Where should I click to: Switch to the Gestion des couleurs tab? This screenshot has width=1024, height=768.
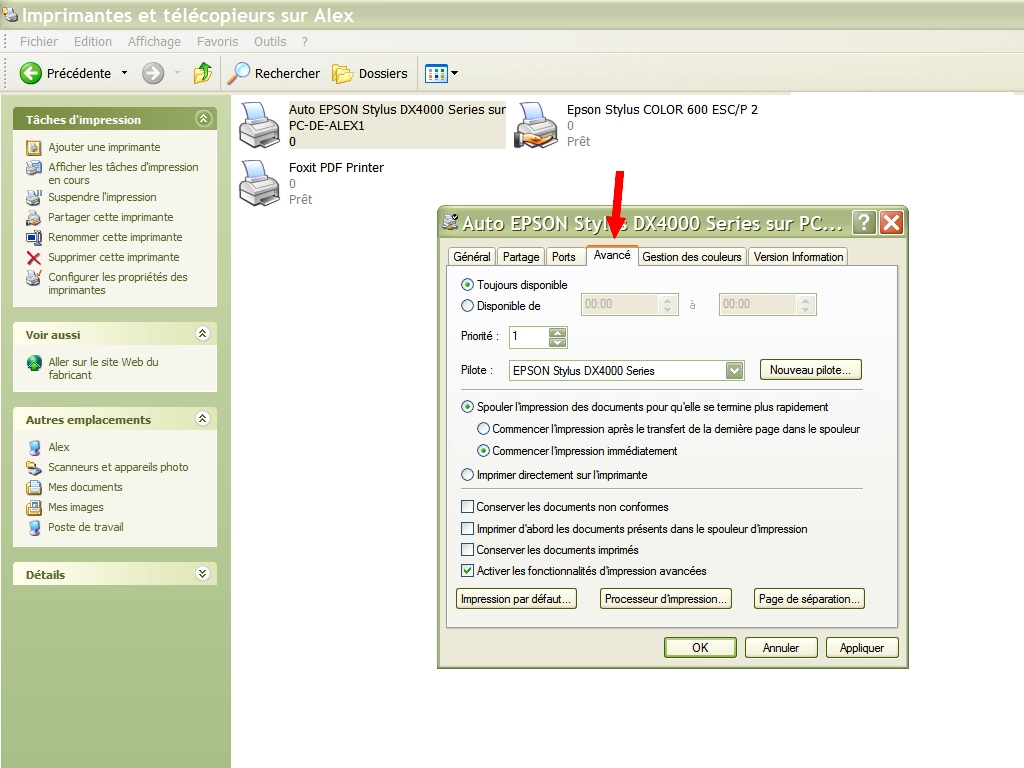tap(692, 257)
